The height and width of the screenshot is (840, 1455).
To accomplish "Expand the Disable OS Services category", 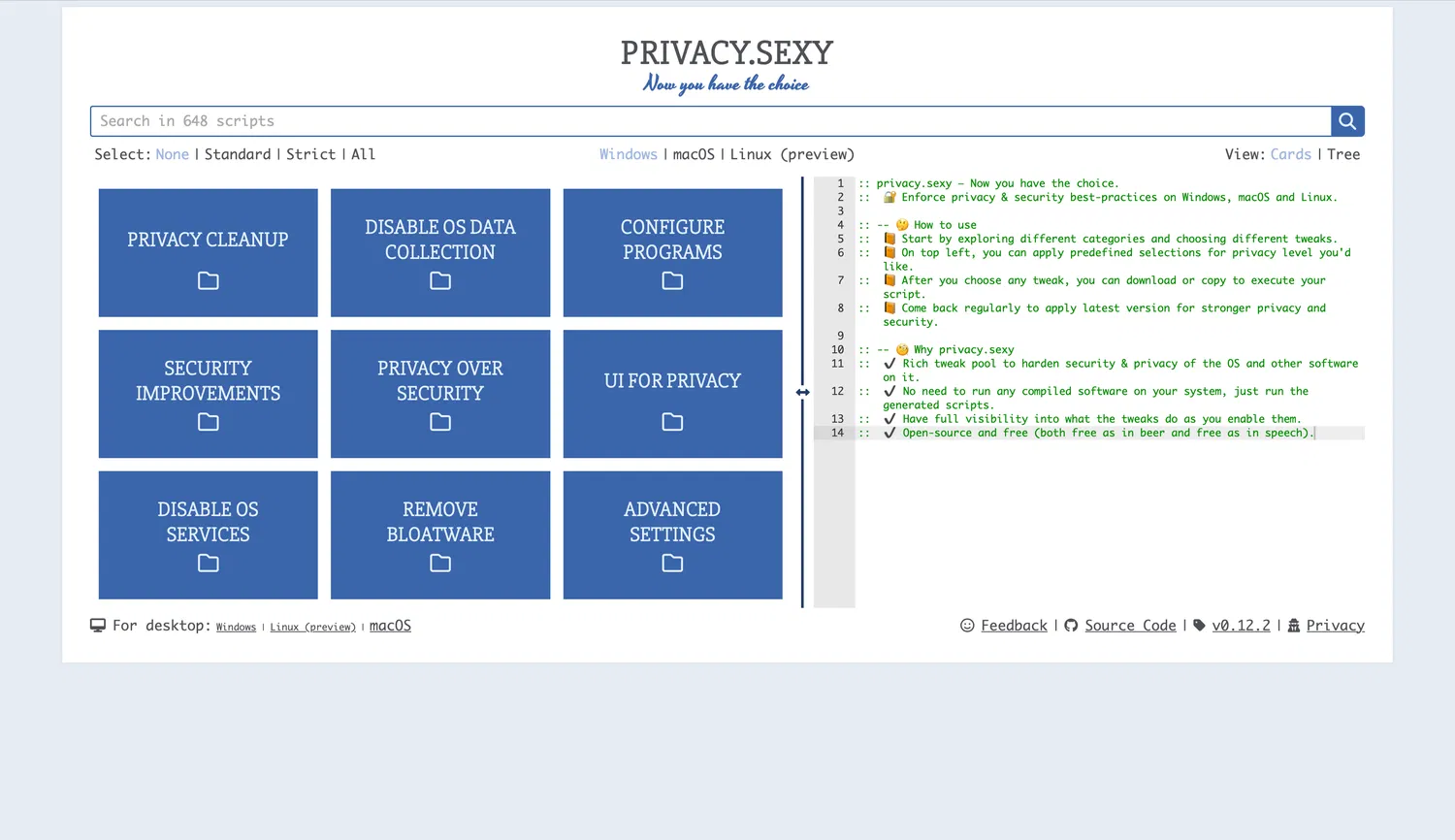I will point(209,535).
